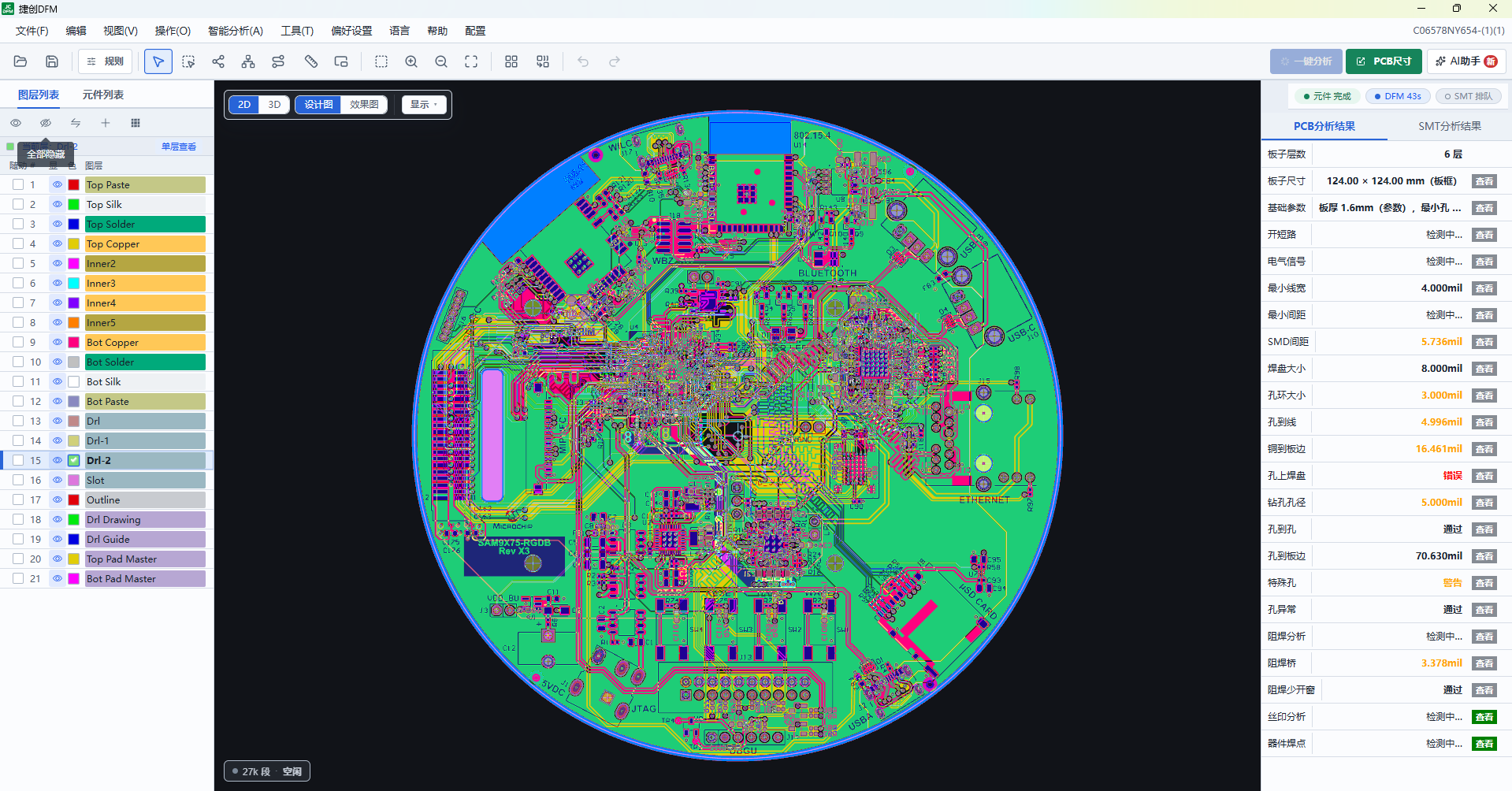The image size is (1512, 791).
Task: Select the Top Pad Master layer row
Action: point(106,559)
